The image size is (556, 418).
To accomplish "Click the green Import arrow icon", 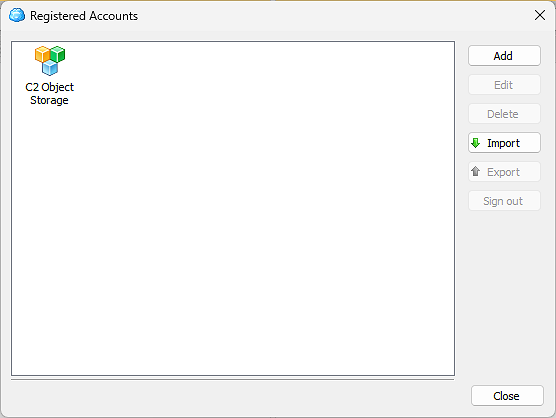I will (x=476, y=143).
